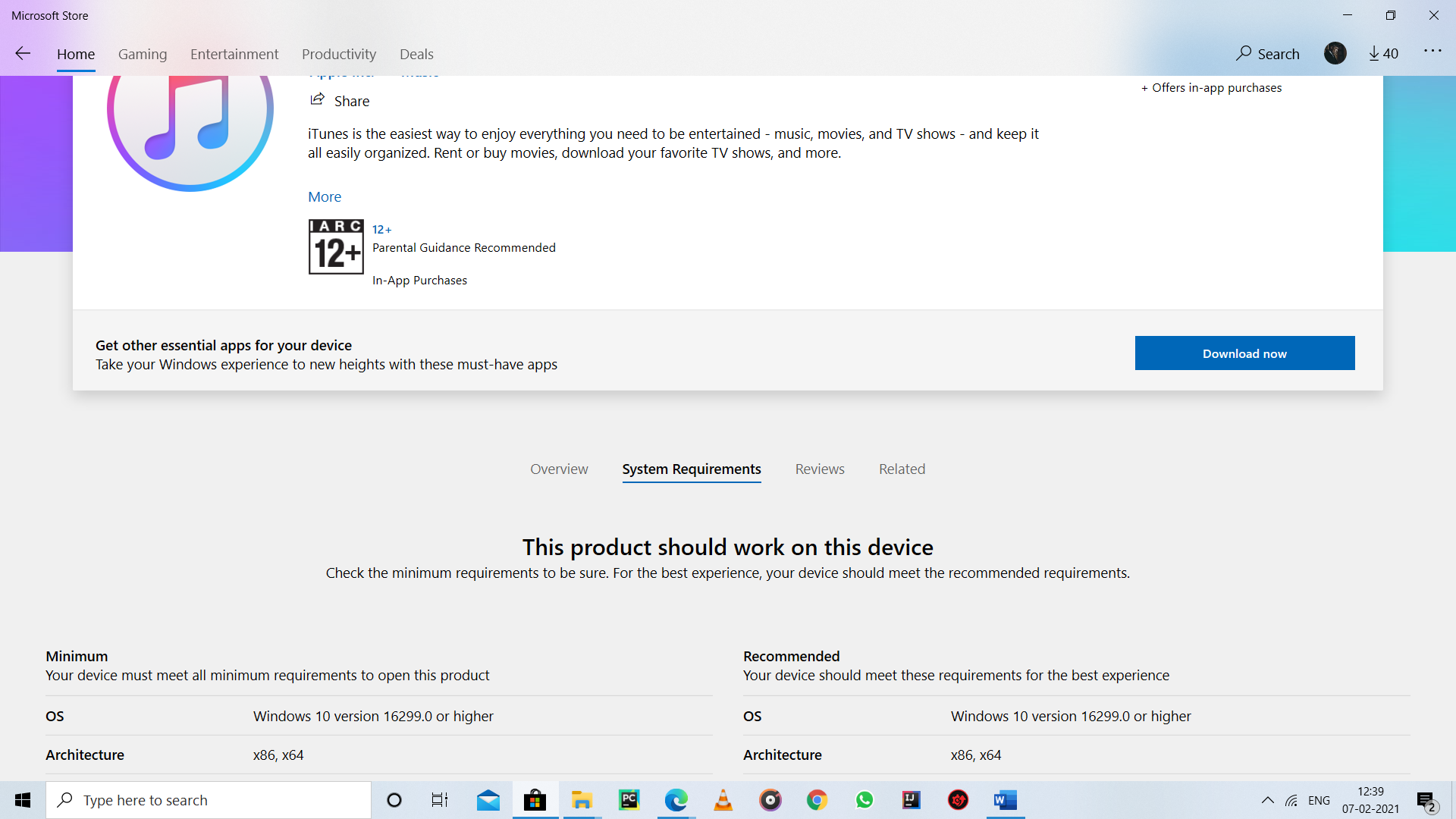Image resolution: width=1456 pixels, height=819 pixels.
Task: Click 'This product should work on this device'
Action: [x=728, y=547]
